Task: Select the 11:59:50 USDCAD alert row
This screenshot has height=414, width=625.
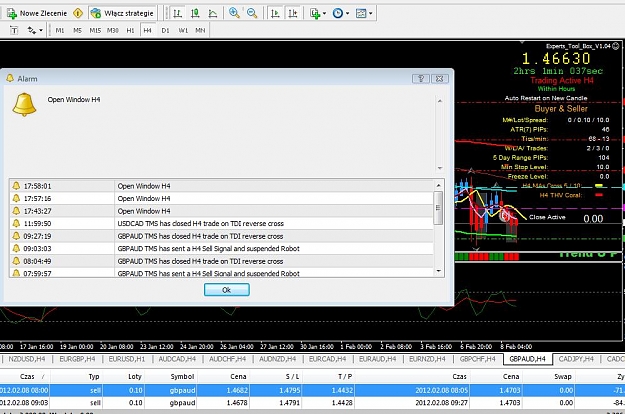Action: click(x=222, y=224)
